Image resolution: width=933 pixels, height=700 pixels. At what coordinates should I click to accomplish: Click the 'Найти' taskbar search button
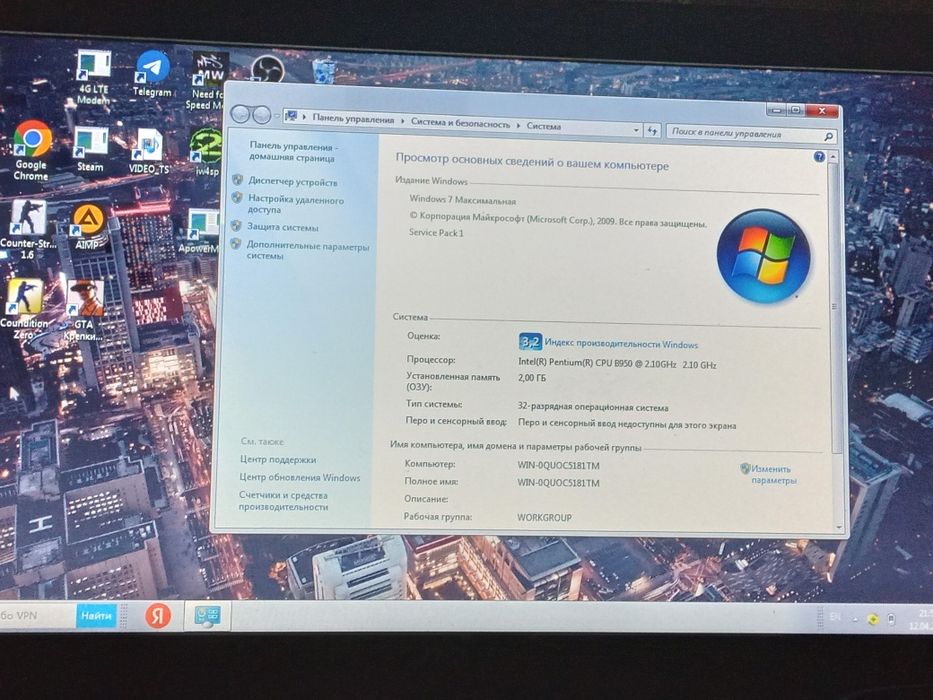tap(96, 615)
